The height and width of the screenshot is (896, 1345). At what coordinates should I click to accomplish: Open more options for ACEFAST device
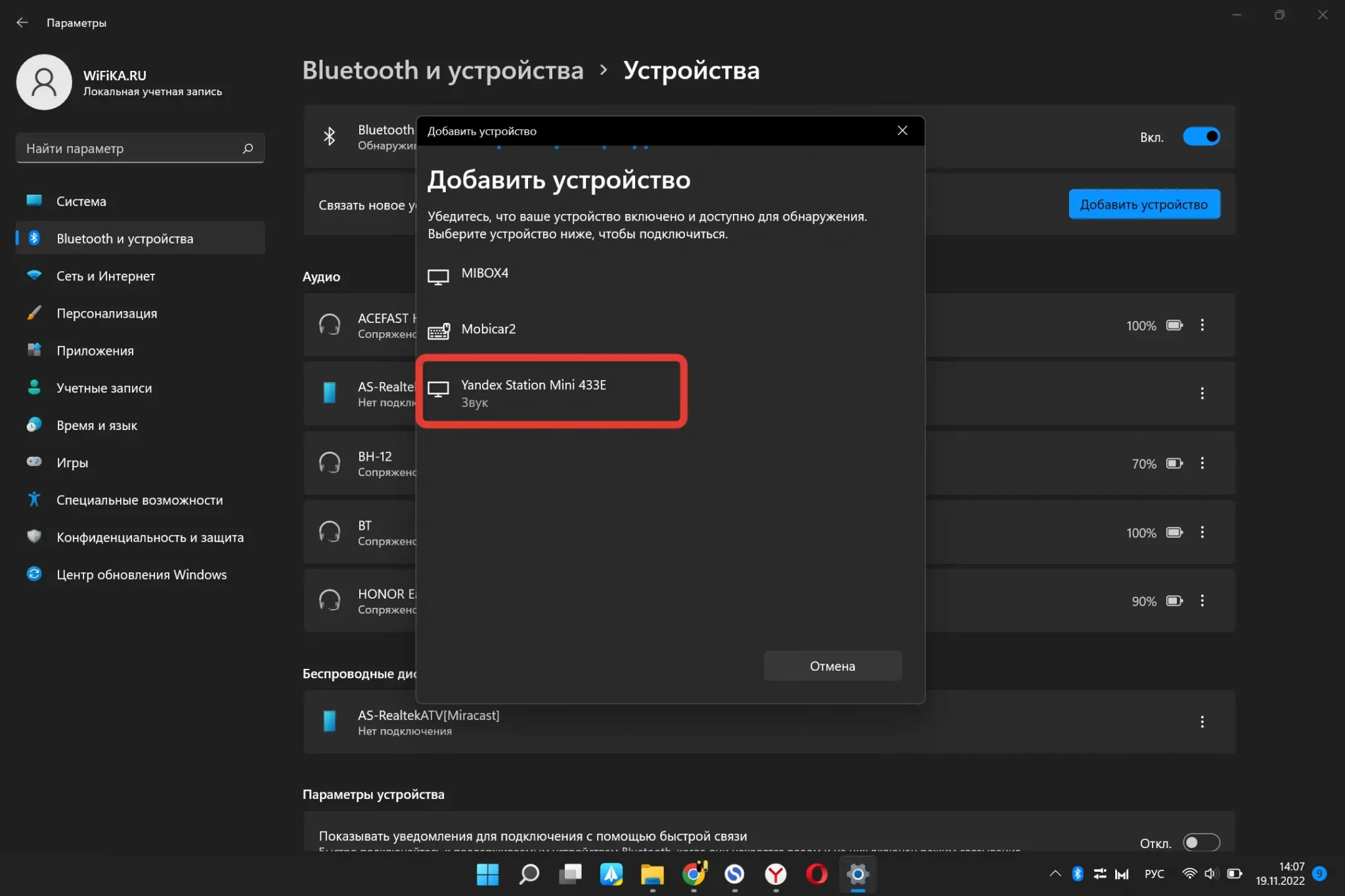click(x=1202, y=325)
